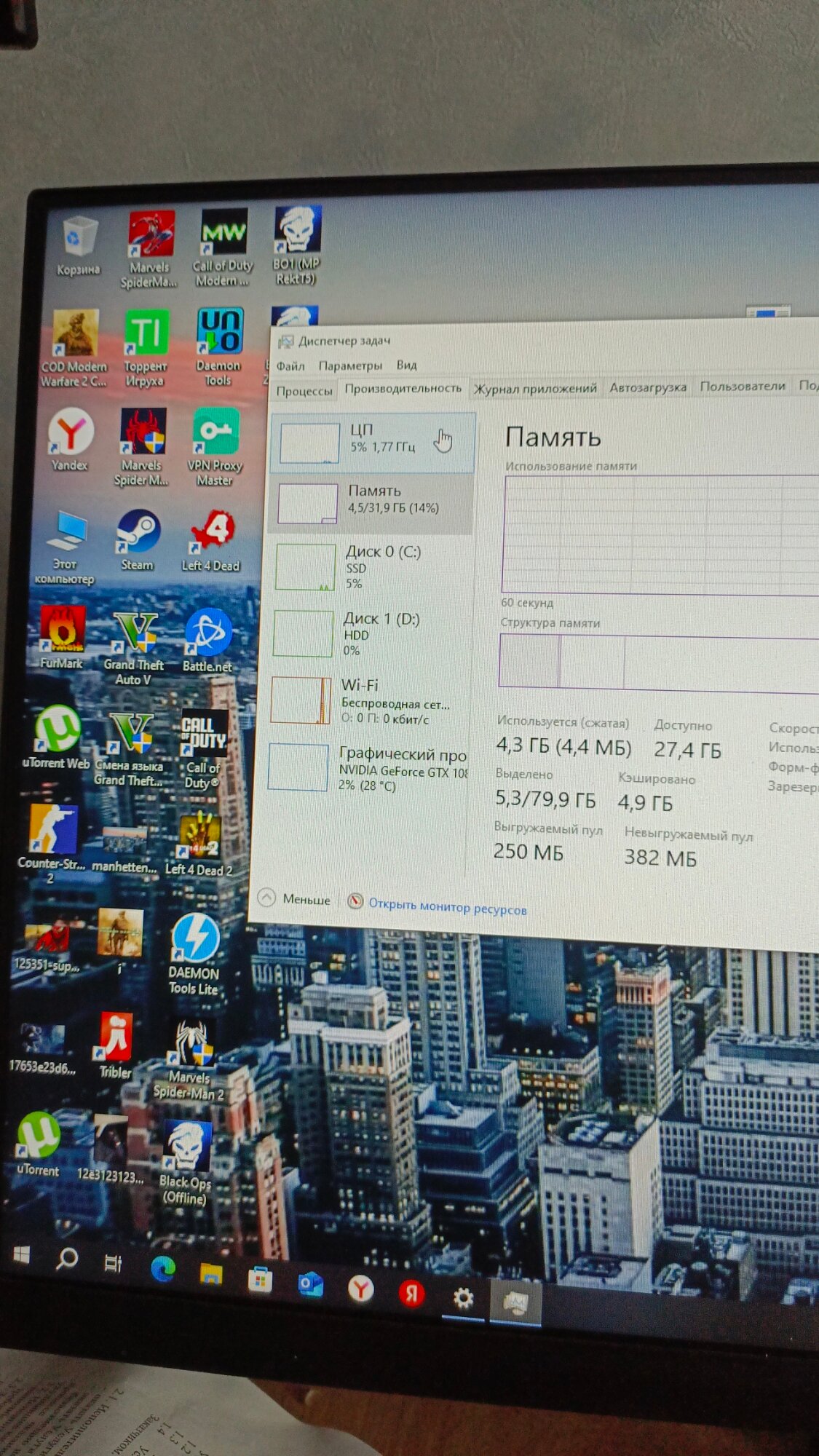
Task: Open the Left 4 Dead shortcut
Action: coord(211,541)
